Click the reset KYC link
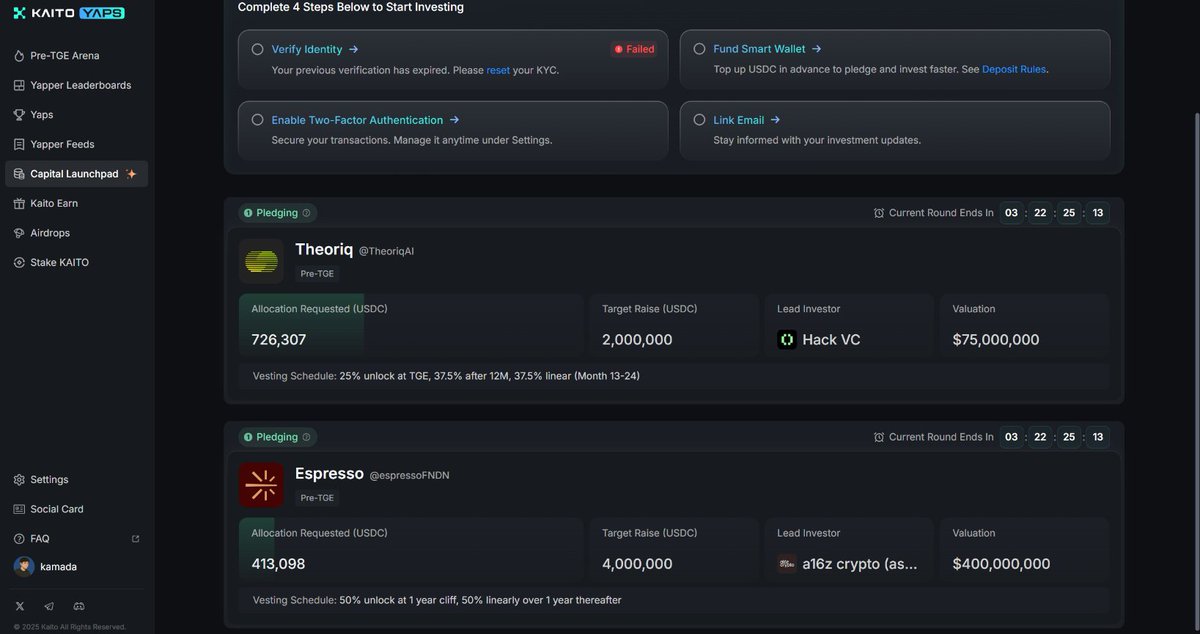1200x634 pixels. tap(498, 70)
